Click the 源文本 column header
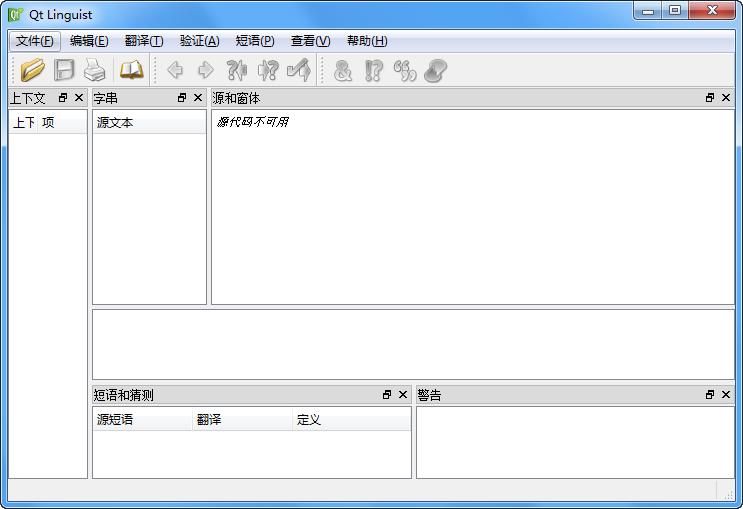 tap(149, 123)
